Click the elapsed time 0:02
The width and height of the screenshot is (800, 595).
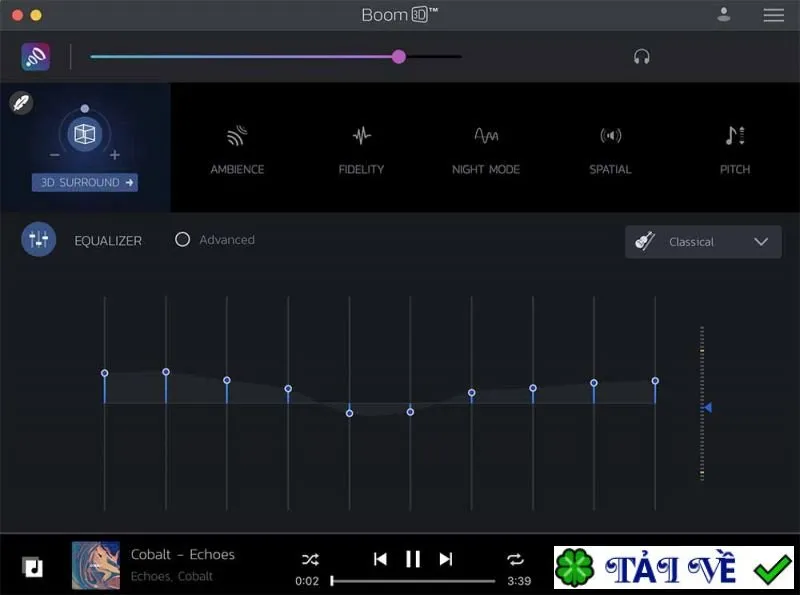click(x=307, y=581)
